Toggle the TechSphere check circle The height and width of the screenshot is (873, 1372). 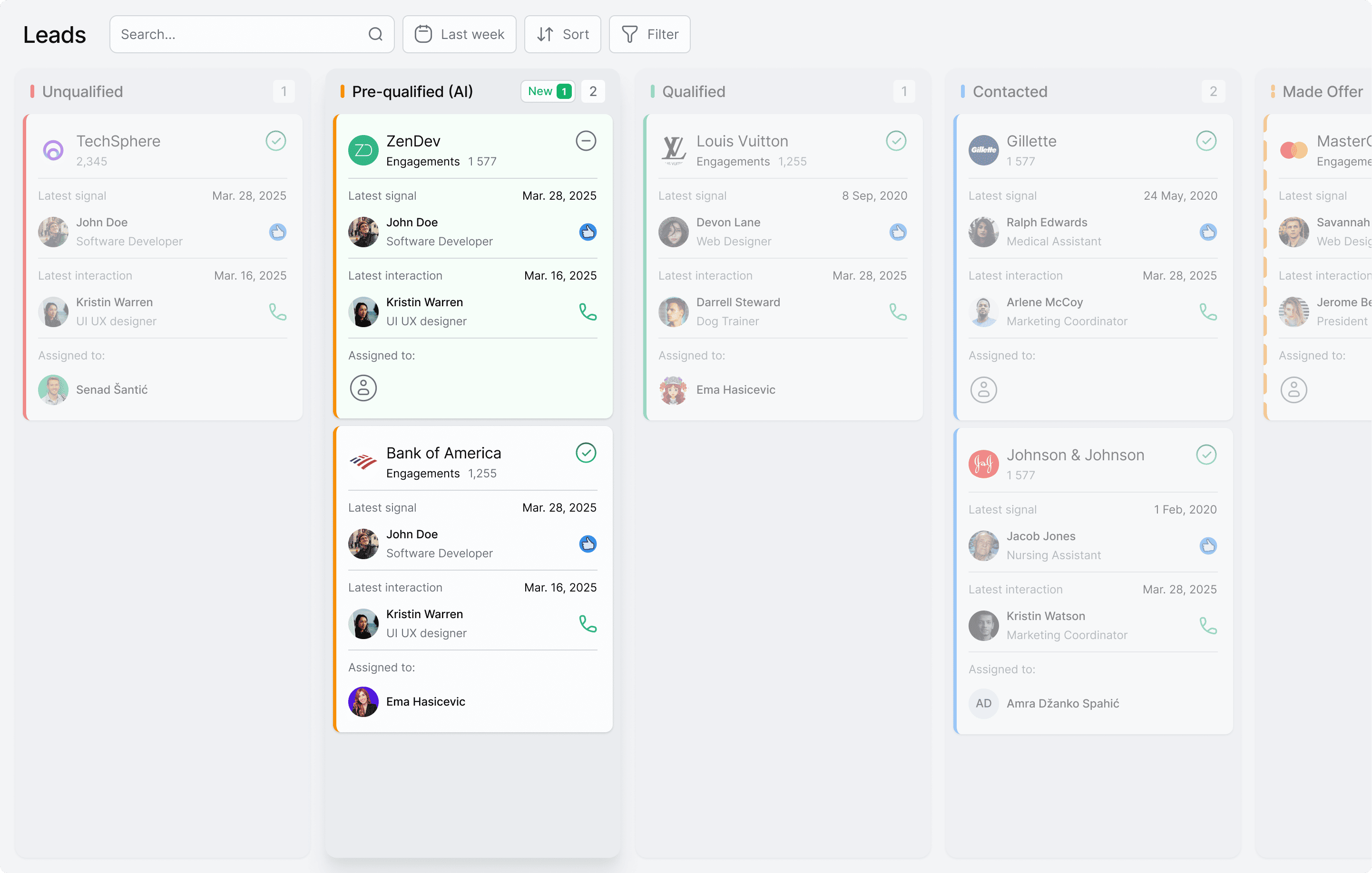coord(276,141)
